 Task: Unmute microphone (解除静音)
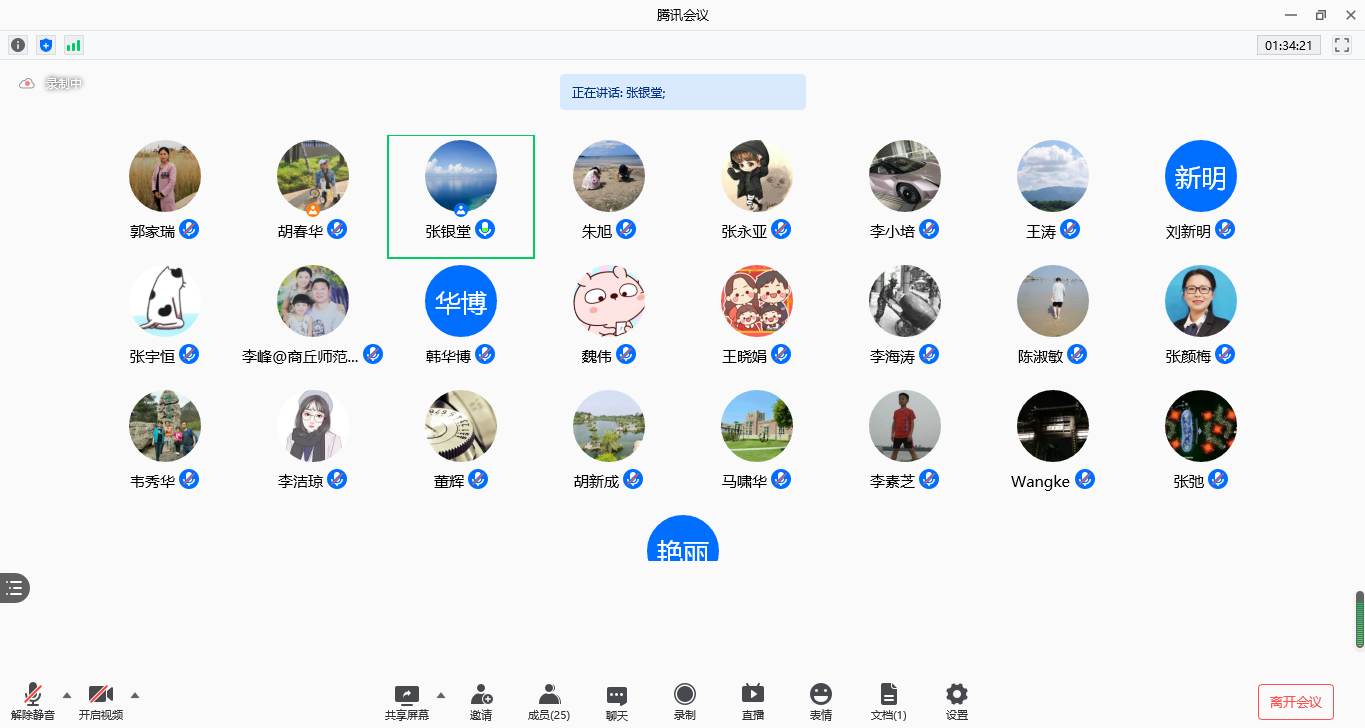click(33, 702)
